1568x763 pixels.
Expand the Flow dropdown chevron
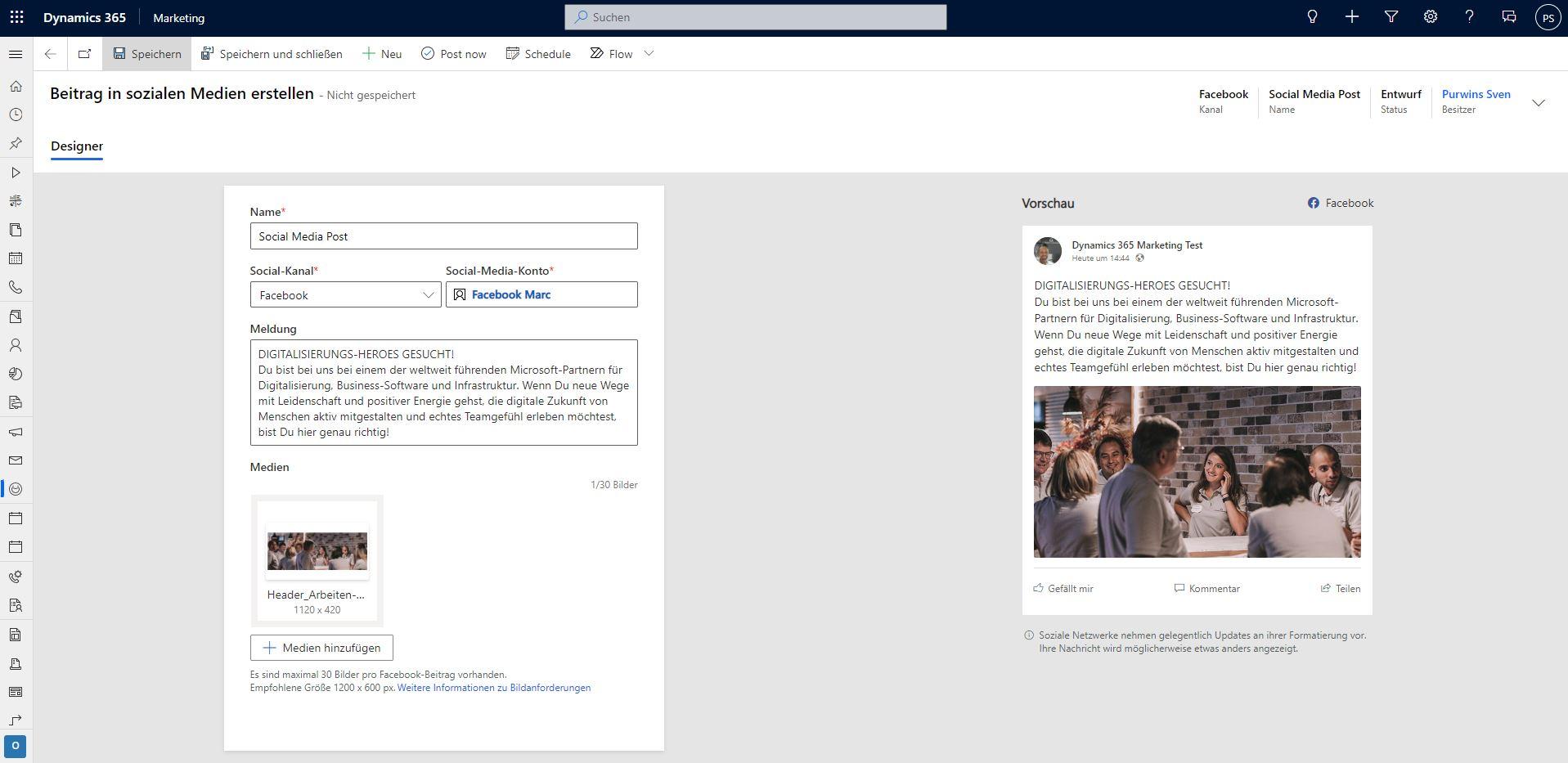pos(649,54)
